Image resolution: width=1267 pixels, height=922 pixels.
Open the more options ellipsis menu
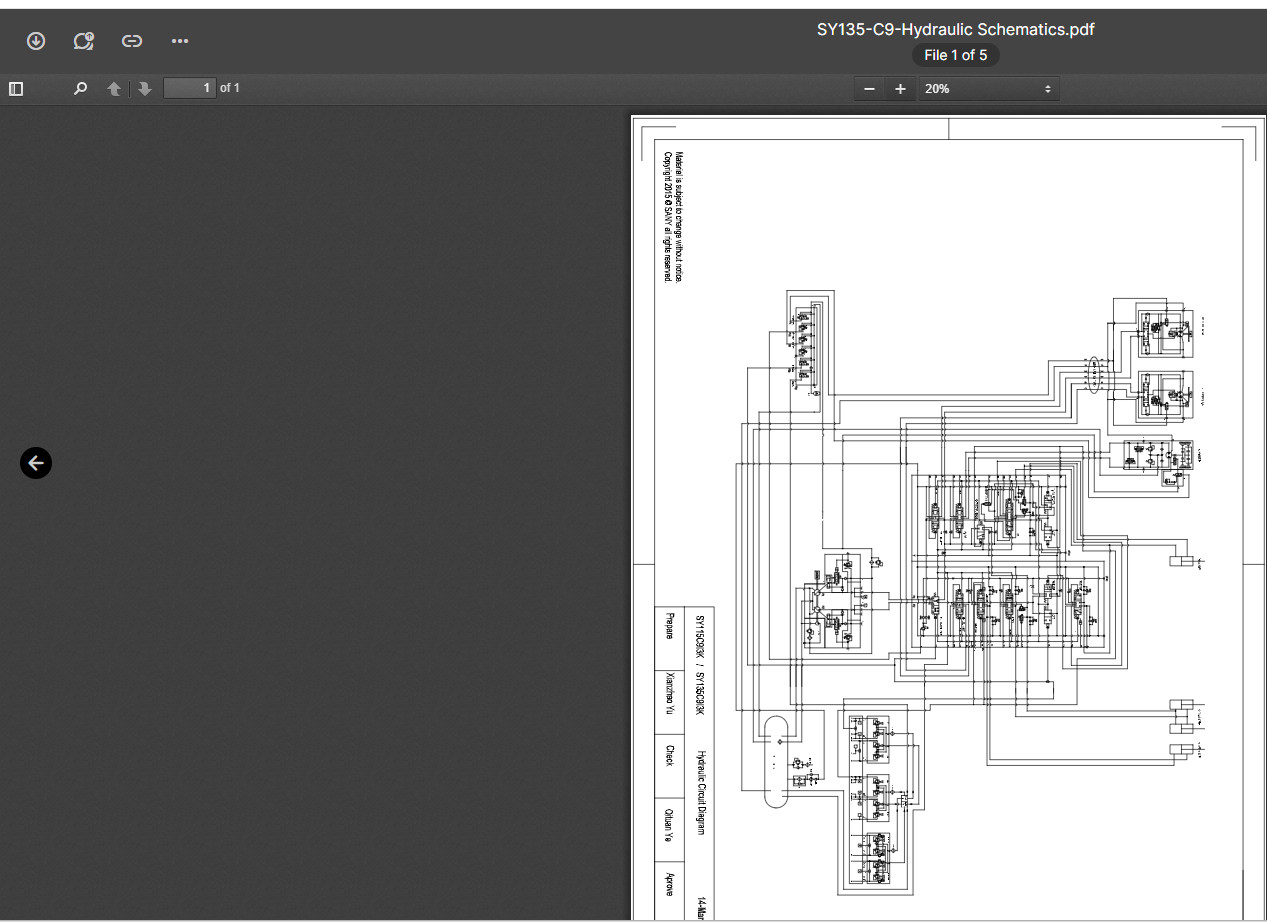180,41
